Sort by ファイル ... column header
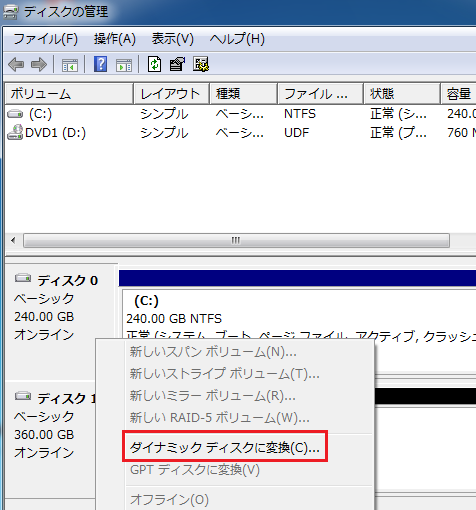The image size is (476, 510). pos(320,94)
